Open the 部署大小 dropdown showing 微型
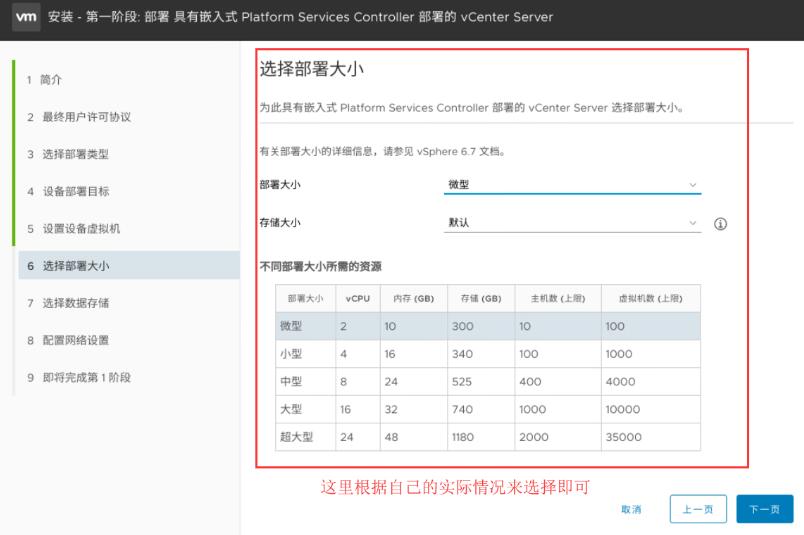Screen dimensions: 804x535 click(x=572, y=185)
